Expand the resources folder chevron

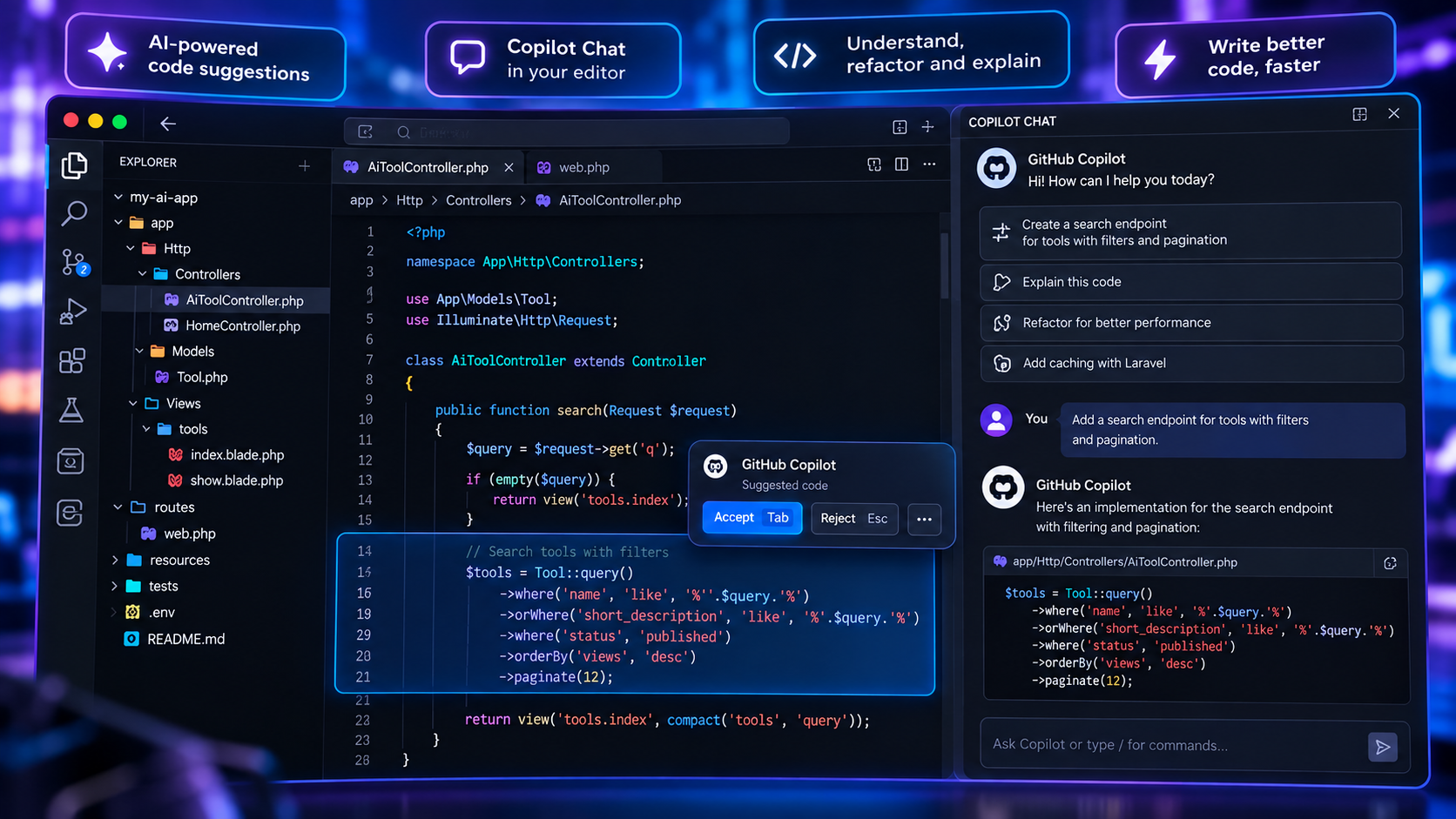[115, 560]
